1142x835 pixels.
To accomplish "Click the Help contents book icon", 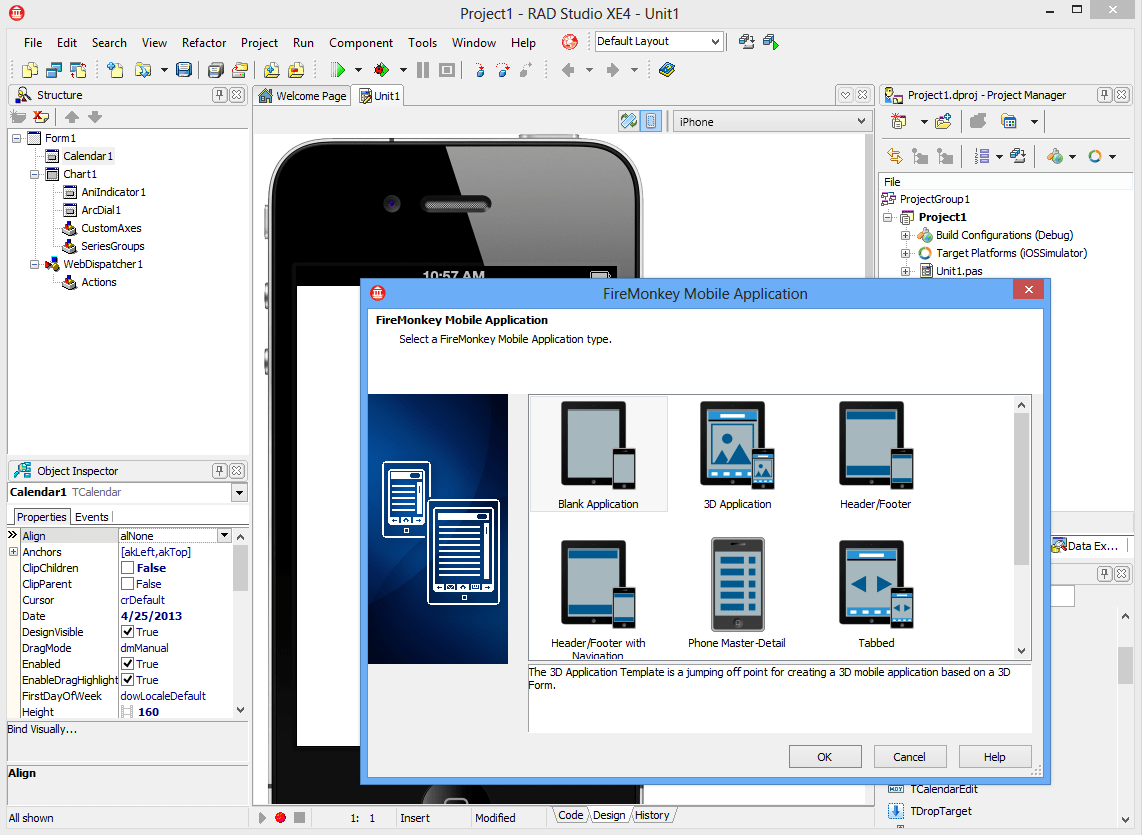I will click(666, 70).
